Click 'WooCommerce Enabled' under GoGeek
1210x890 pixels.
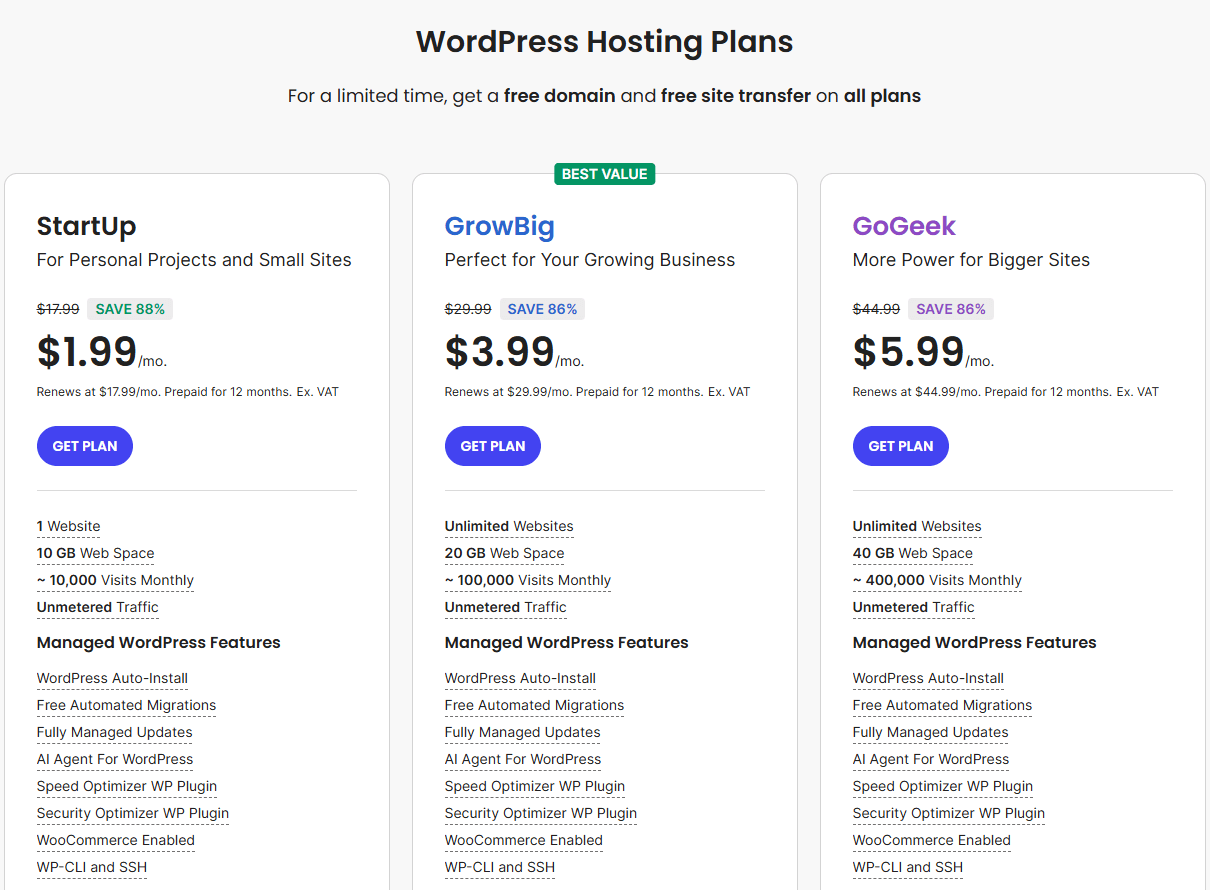(931, 840)
